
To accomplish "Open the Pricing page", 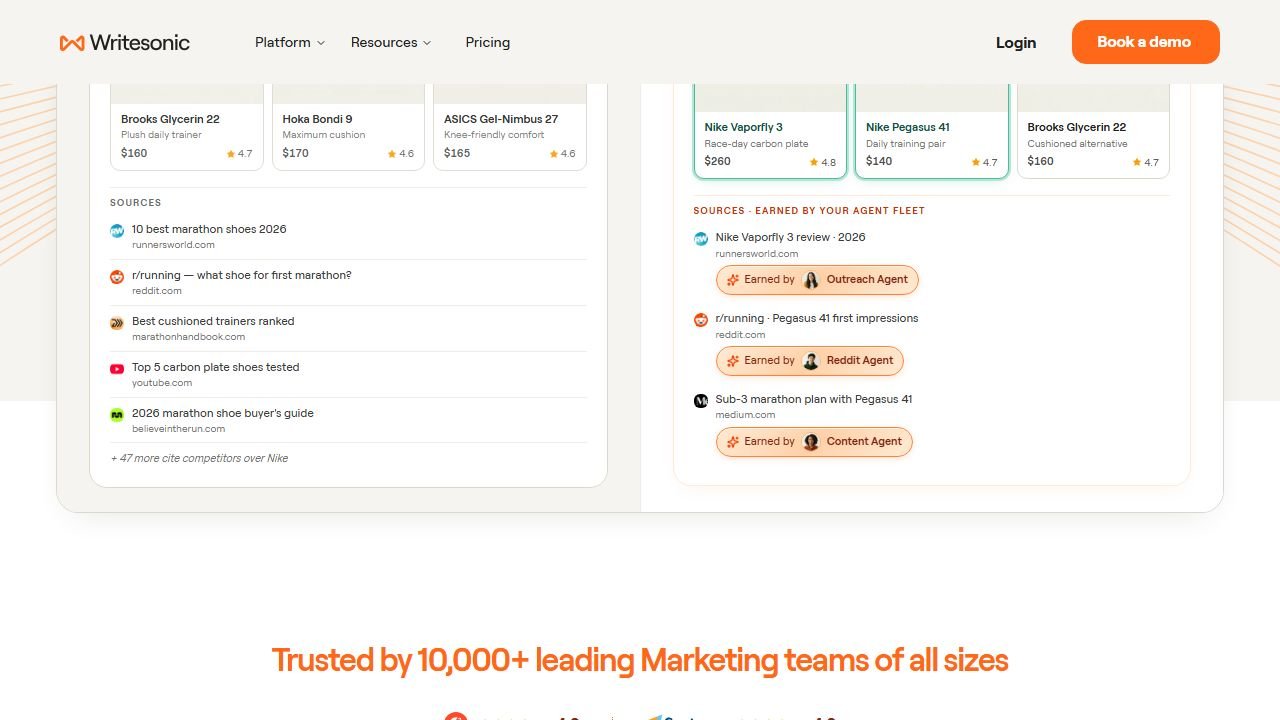I will tap(488, 42).
